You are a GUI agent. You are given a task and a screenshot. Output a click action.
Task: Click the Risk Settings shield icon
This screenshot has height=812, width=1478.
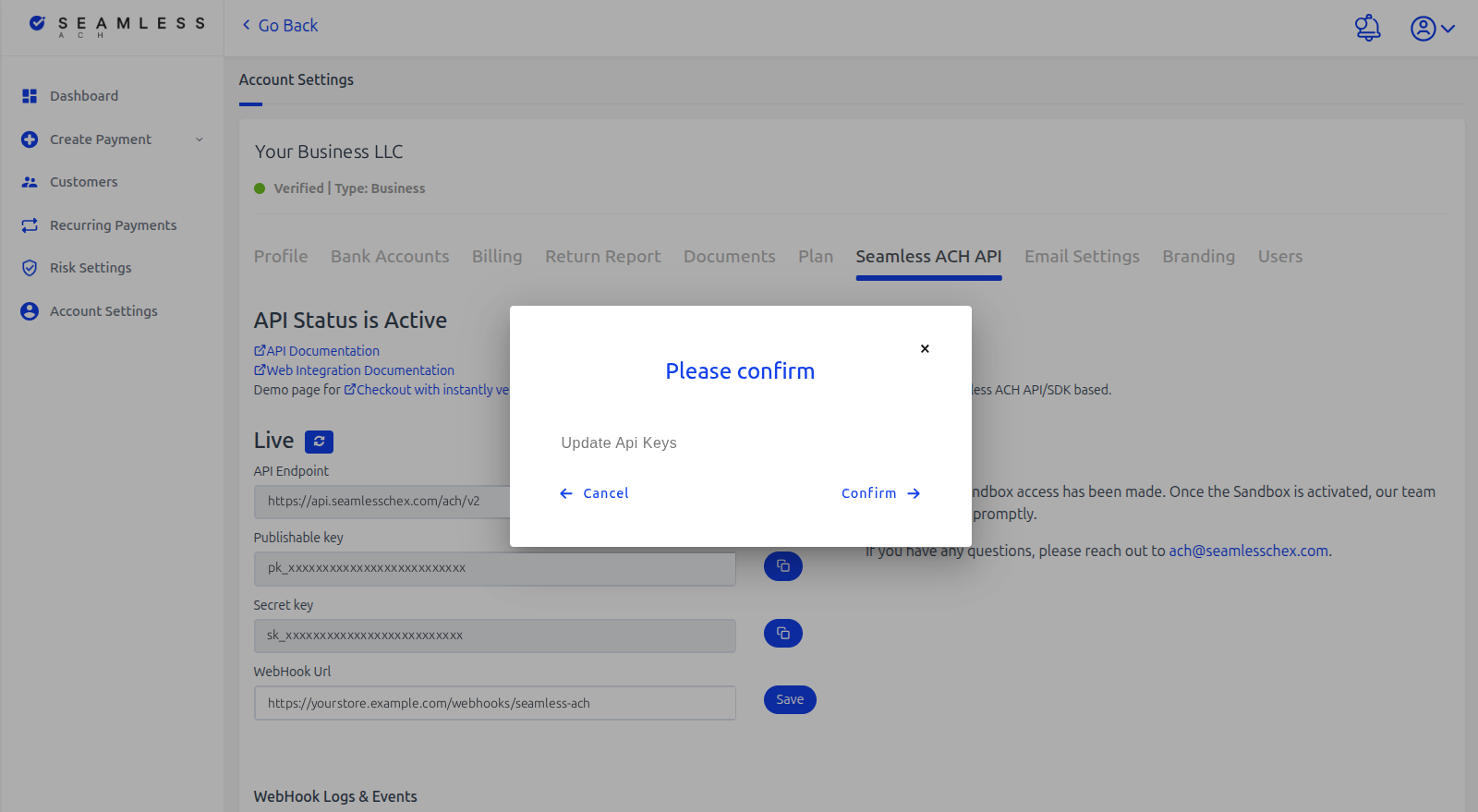(30, 268)
